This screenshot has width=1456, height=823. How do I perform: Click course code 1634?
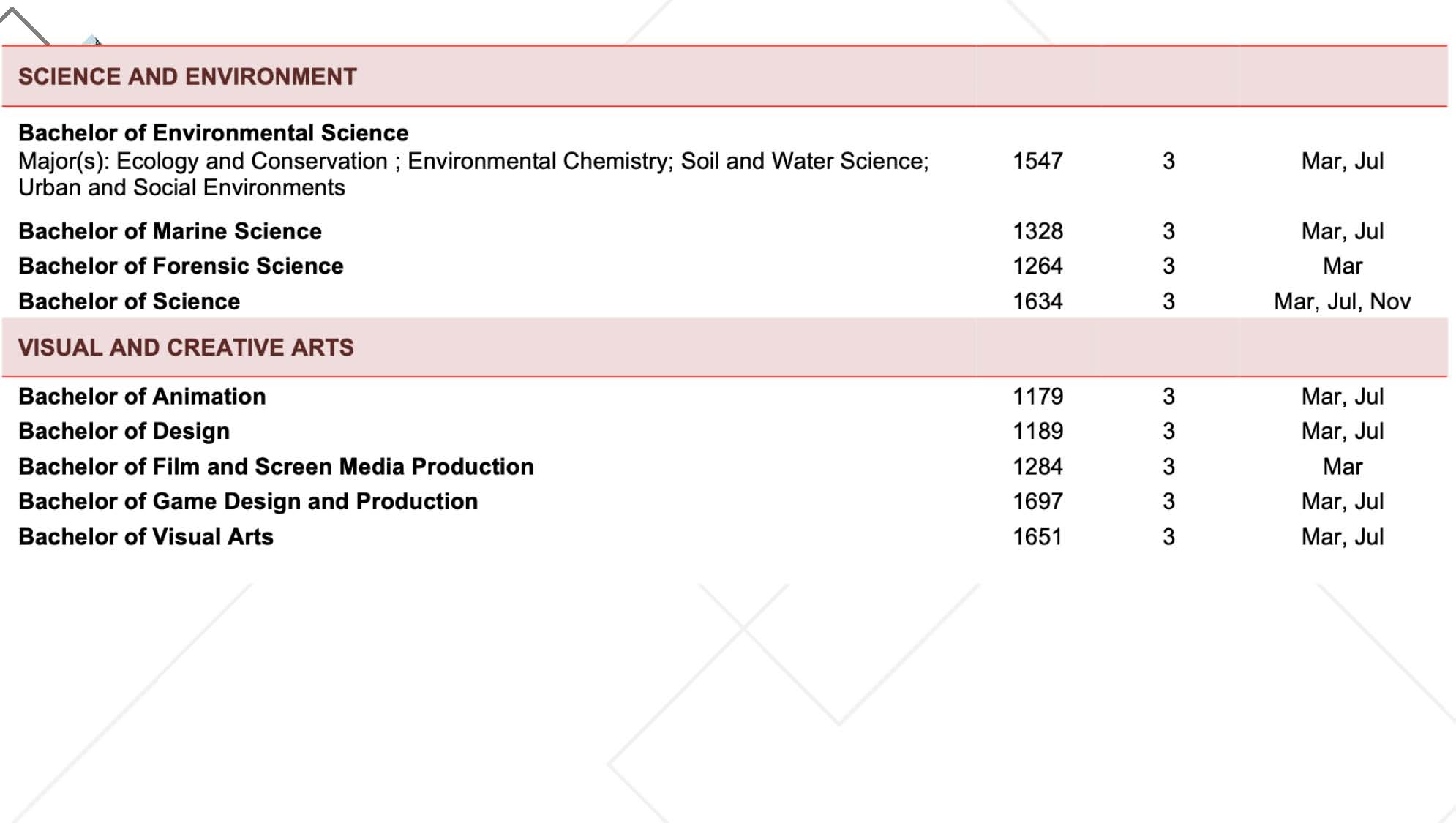point(1037,301)
